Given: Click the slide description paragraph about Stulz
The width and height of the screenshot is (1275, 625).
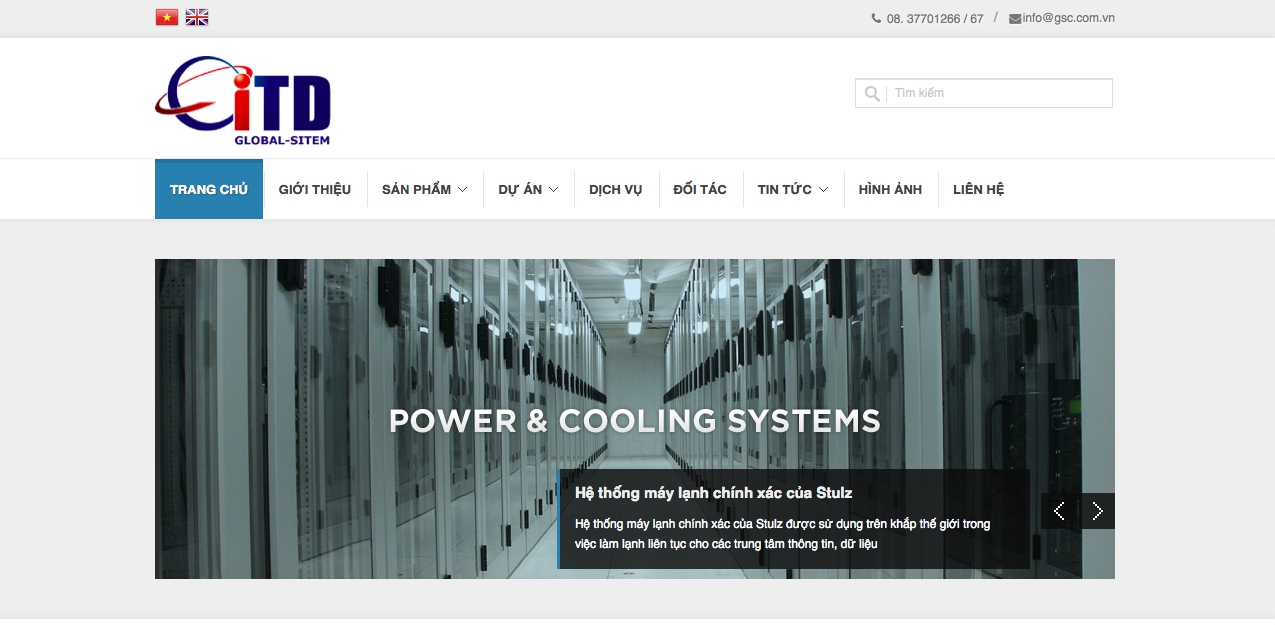Looking at the screenshot, I should [x=783, y=534].
